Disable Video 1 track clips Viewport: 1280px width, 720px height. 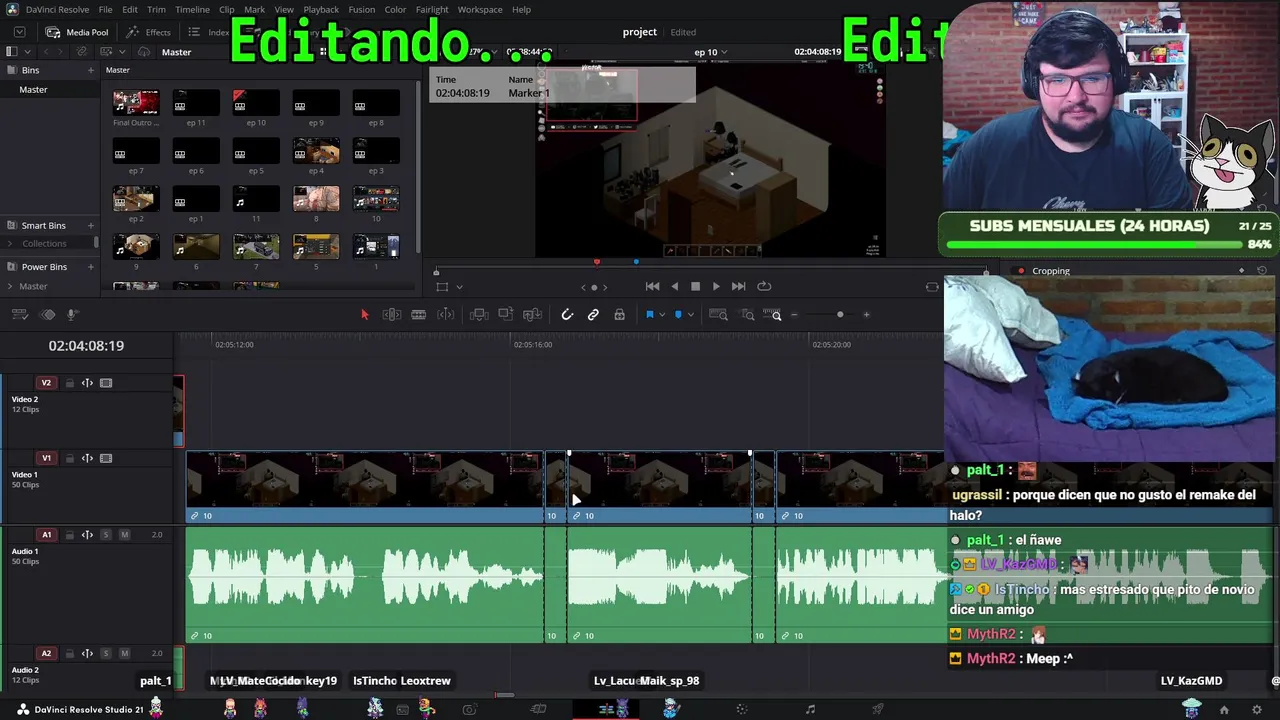[106, 458]
